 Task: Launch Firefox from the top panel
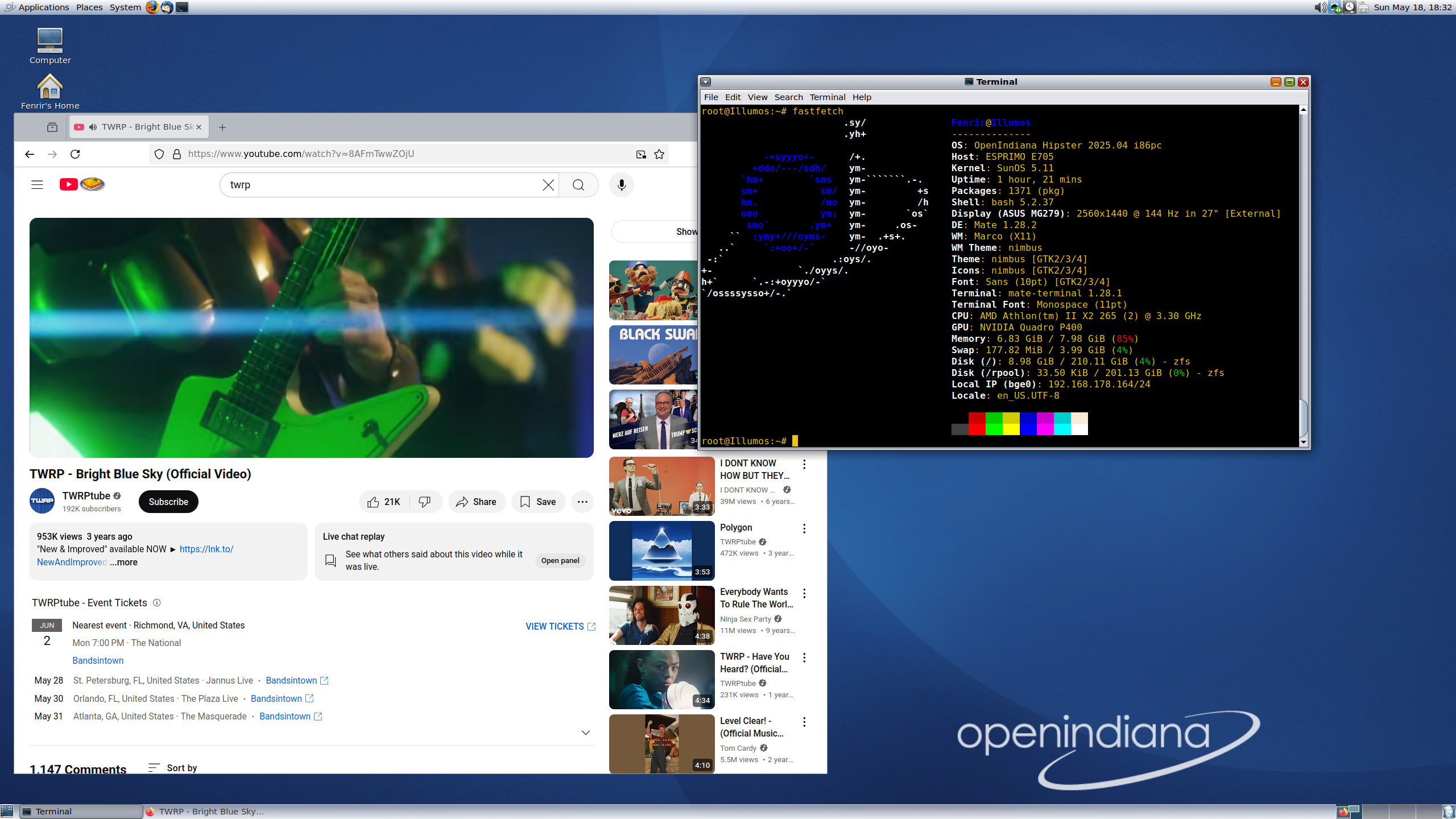[152, 7]
